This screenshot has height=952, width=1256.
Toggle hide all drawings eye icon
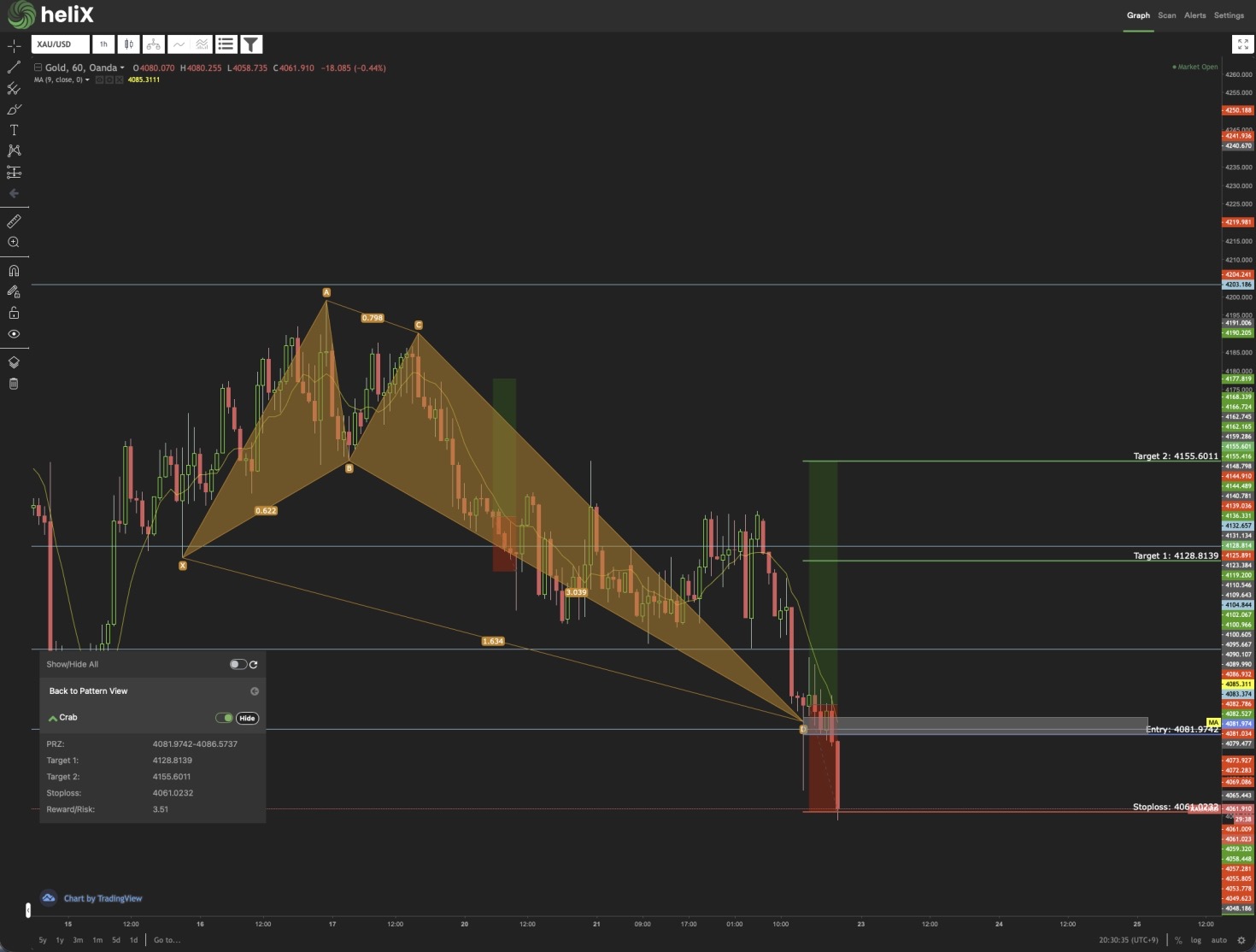tap(14, 334)
